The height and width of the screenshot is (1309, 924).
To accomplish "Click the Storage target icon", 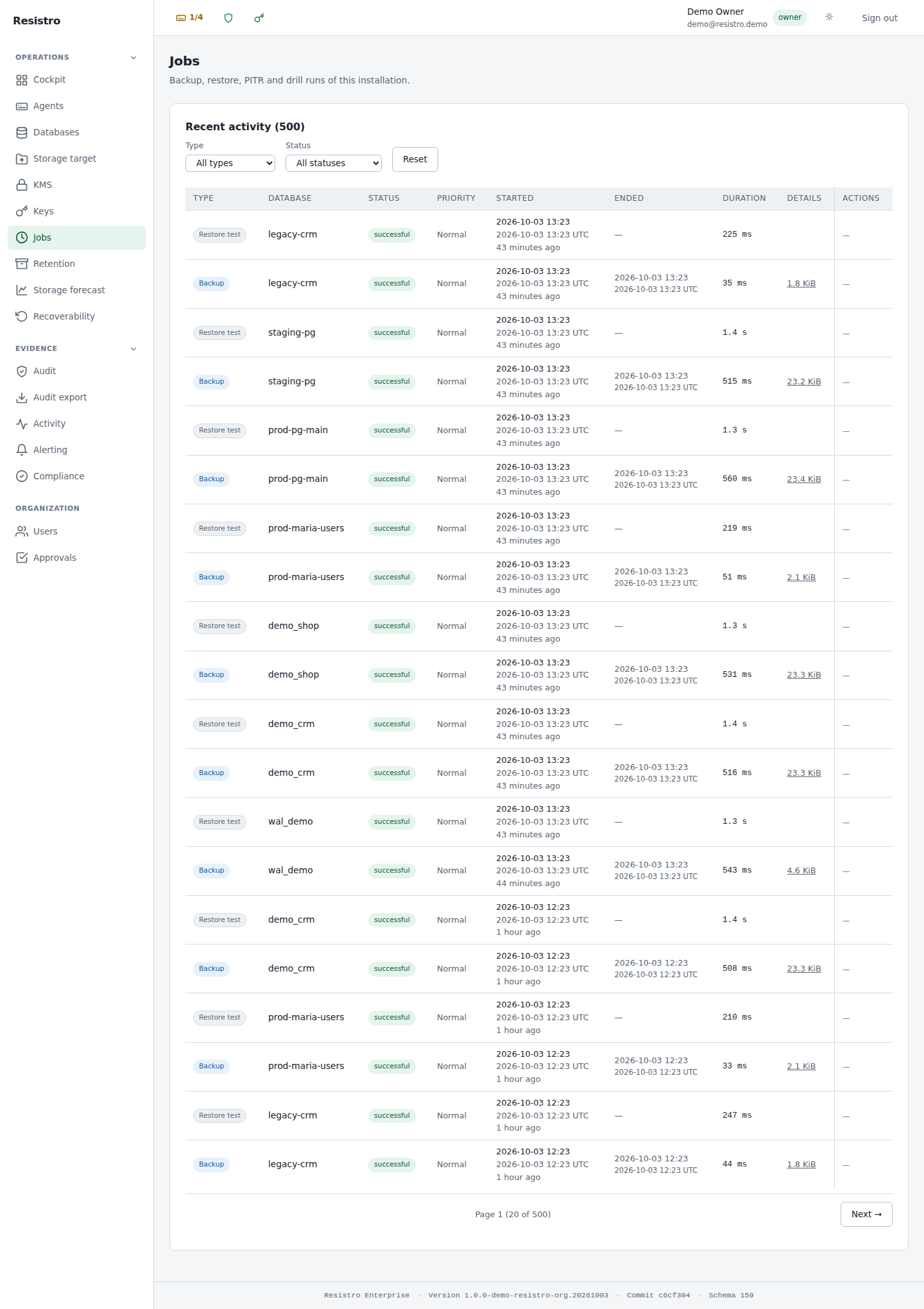I will 22,159.
